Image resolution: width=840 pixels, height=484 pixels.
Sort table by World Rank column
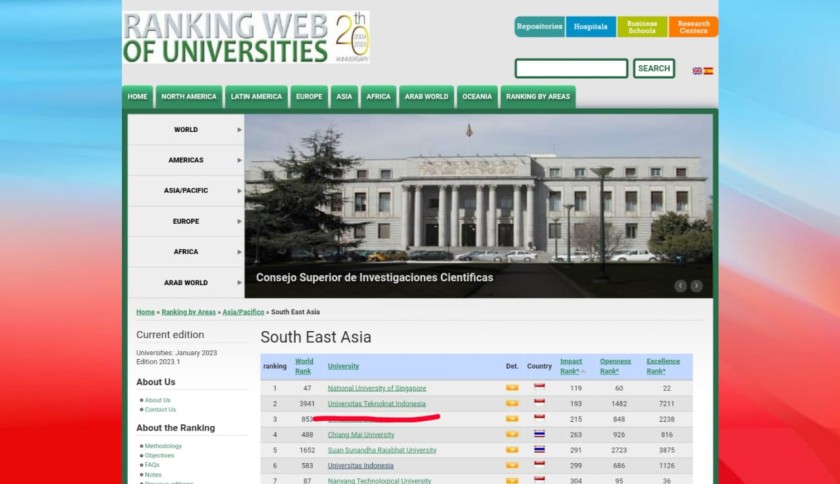(x=304, y=366)
